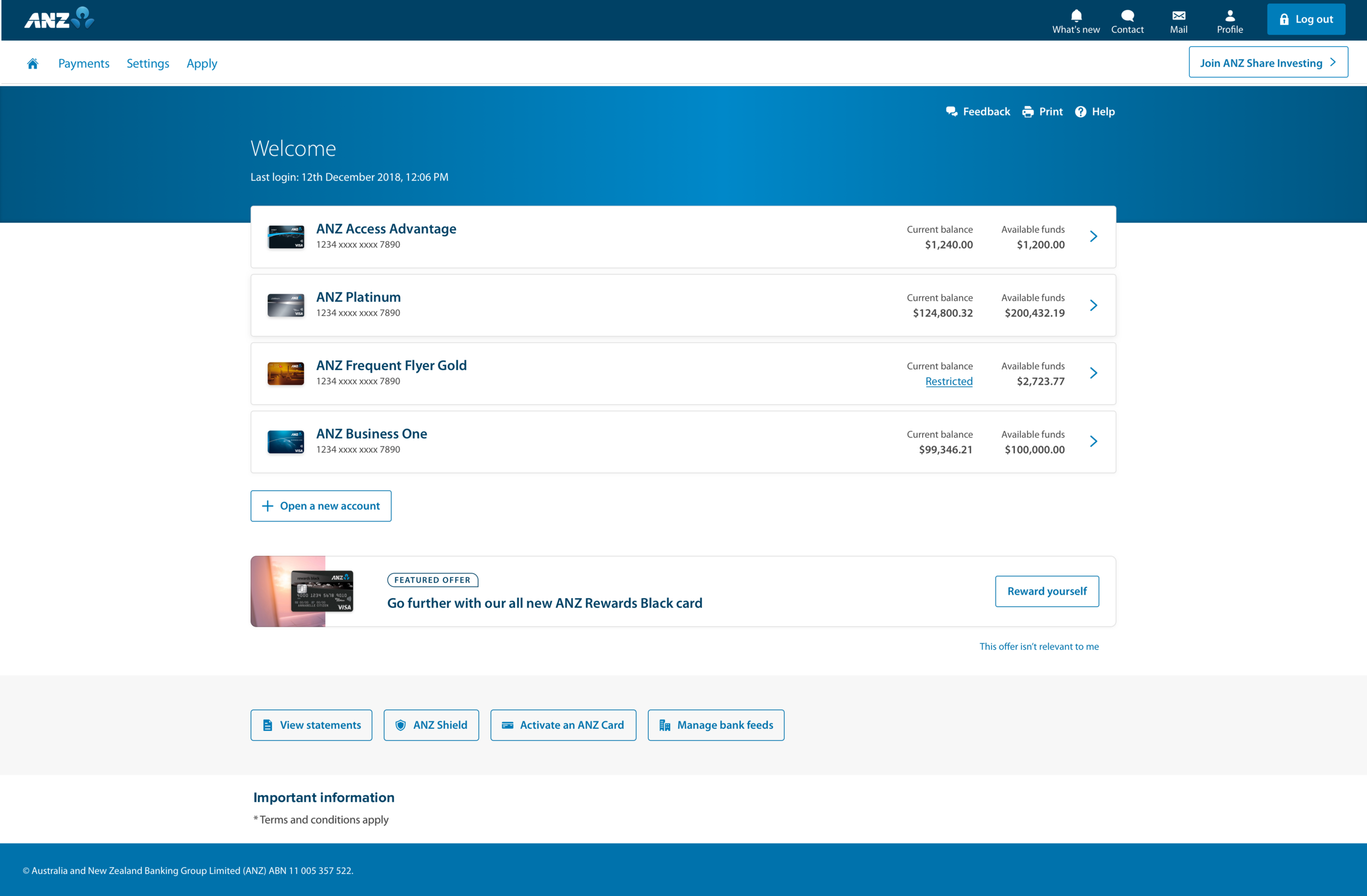Open ANZ Shield
The height and width of the screenshot is (896, 1367).
point(431,725)
